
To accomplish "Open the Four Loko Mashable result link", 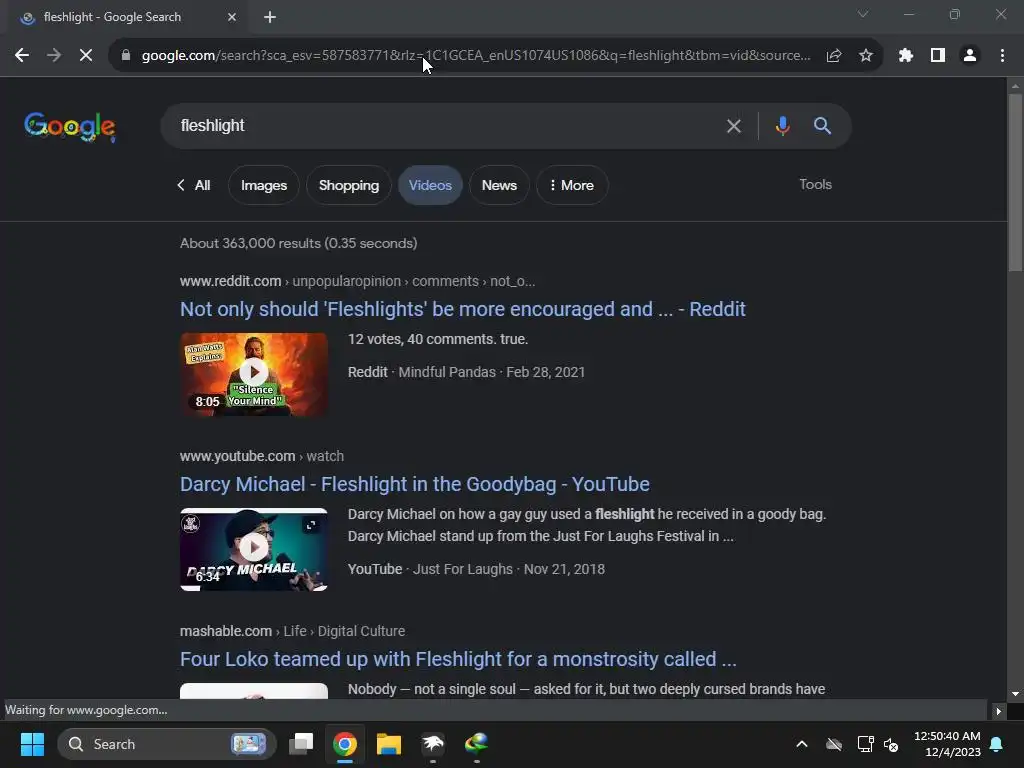I will coord(458,659).
